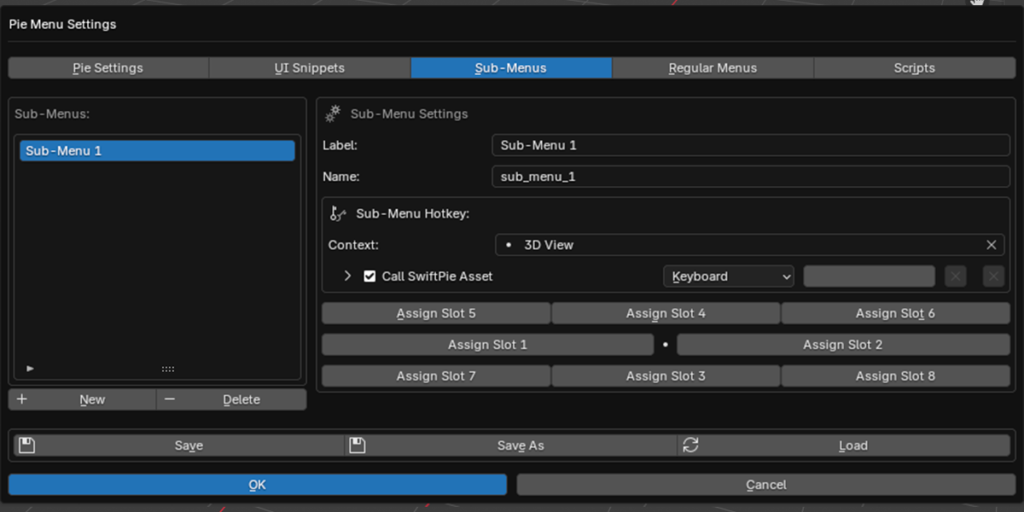Screen dimensions: 1024x512
Task: Click the 3D View context field
Action: (x=750, y=245)
